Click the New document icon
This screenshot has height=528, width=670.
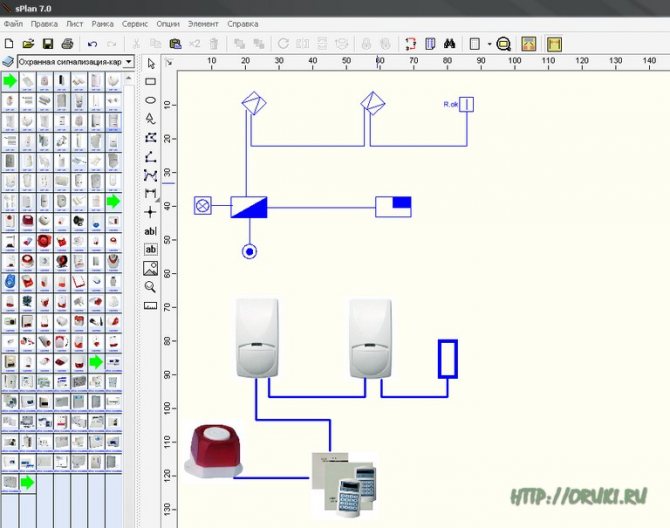[x=10, y=44]
